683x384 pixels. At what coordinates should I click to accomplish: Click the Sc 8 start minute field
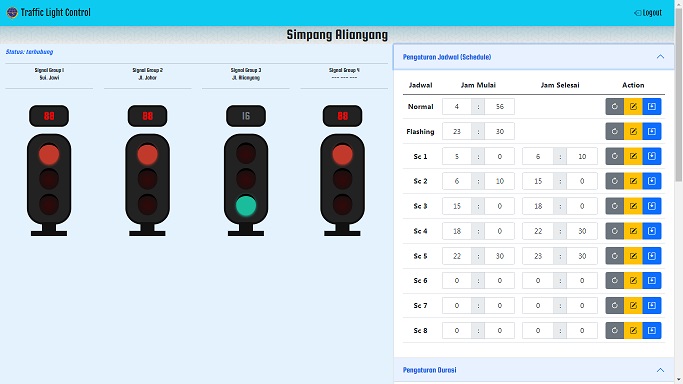pos(500,330)
